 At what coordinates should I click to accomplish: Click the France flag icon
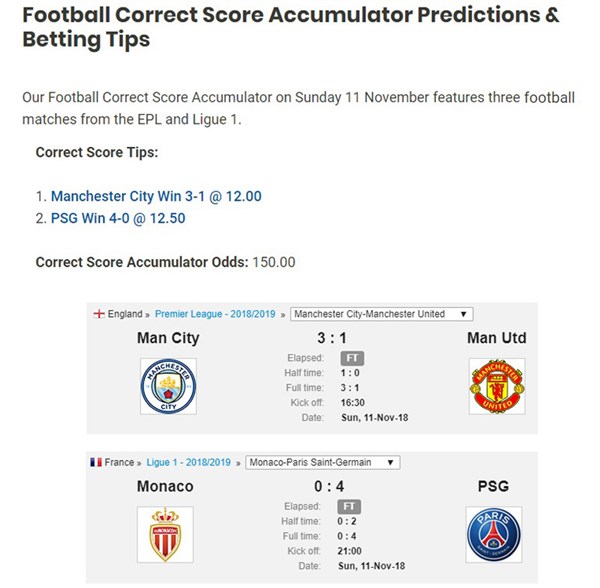pyautogui.click(x=96, y=462)
